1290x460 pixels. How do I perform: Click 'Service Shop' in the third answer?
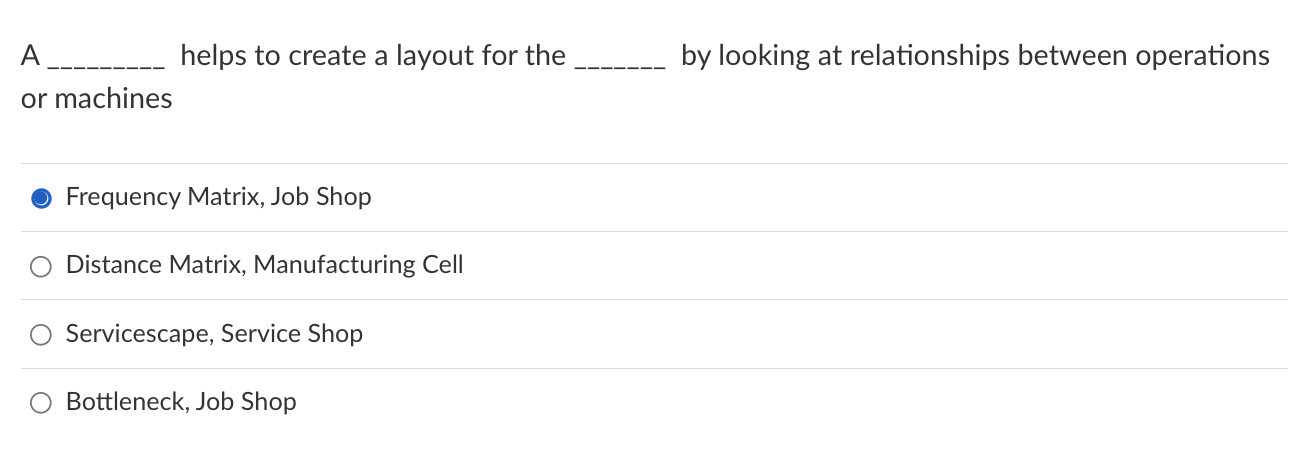(x=292, y=333)
